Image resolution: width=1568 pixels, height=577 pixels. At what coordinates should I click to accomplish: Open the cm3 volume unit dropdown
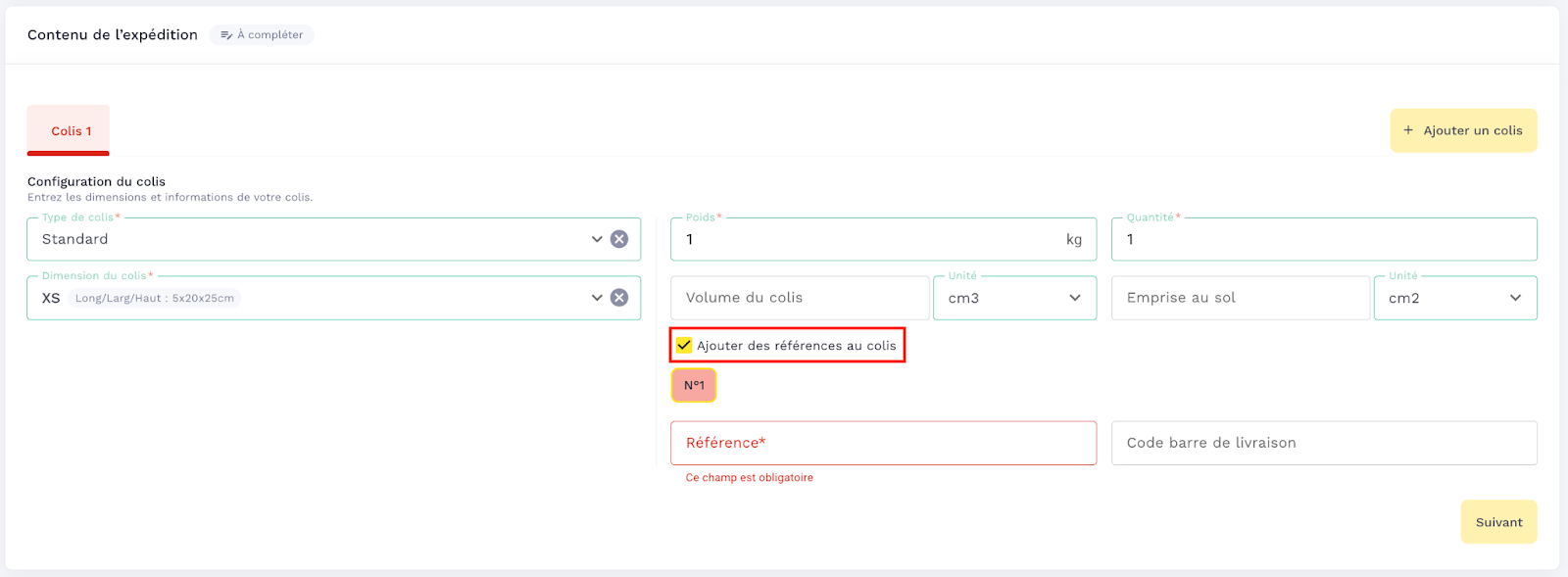(1014, 298)
